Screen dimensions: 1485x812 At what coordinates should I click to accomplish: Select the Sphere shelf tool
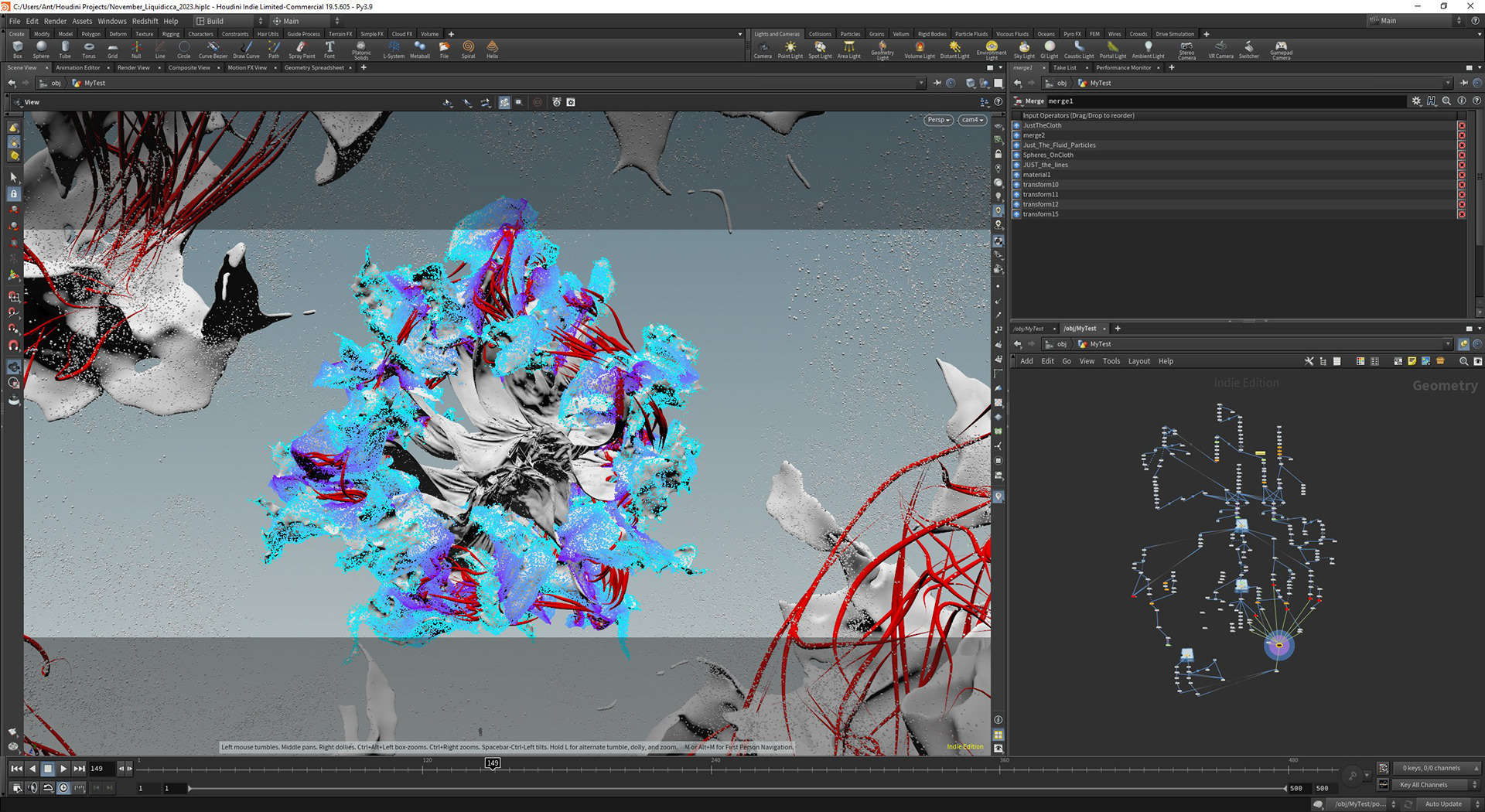coord(41,49)
